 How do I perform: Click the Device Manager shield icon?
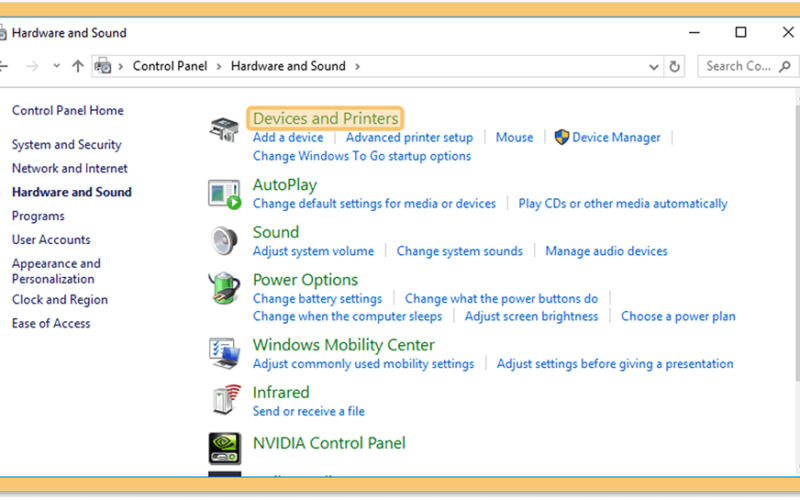point(561,137)
